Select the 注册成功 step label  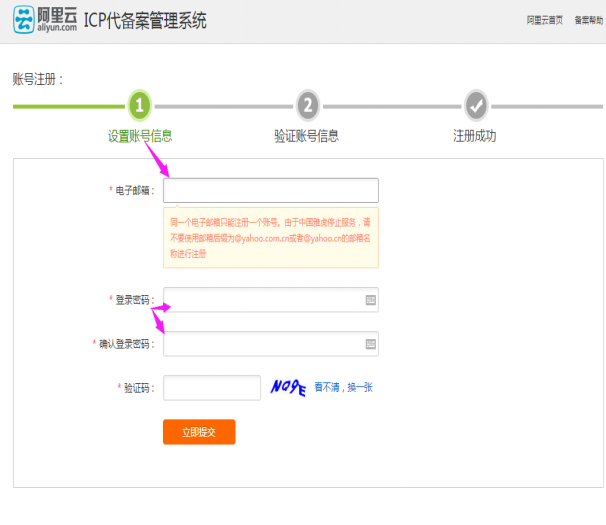tap(474, 136)
